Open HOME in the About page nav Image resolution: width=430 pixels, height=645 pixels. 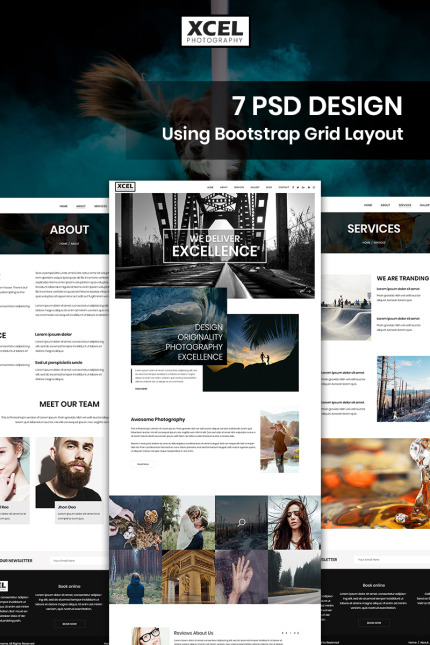(x=63, y=206)
